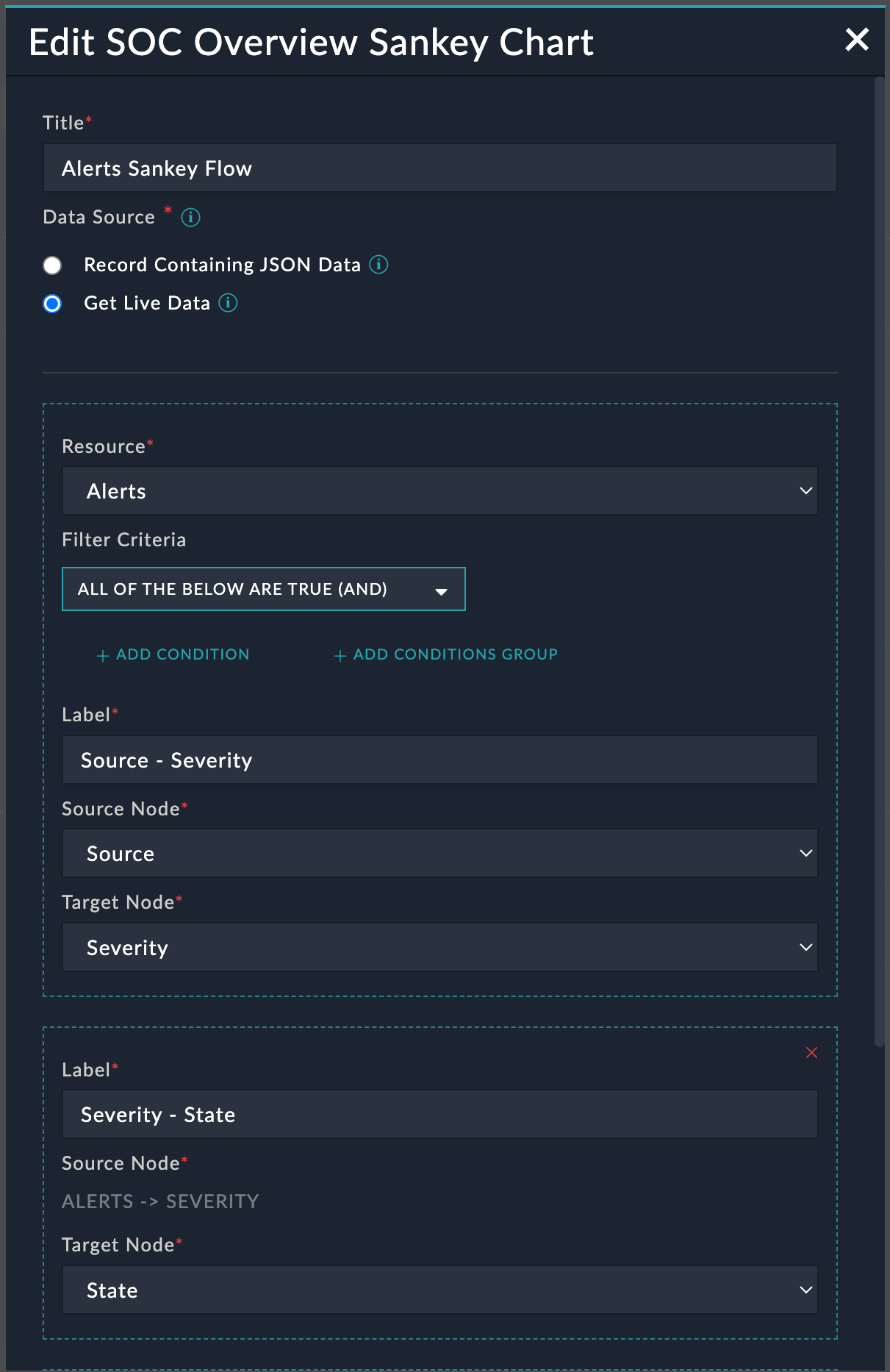
Task: Open Target Node dropdown set to State
Action: 439,1290
